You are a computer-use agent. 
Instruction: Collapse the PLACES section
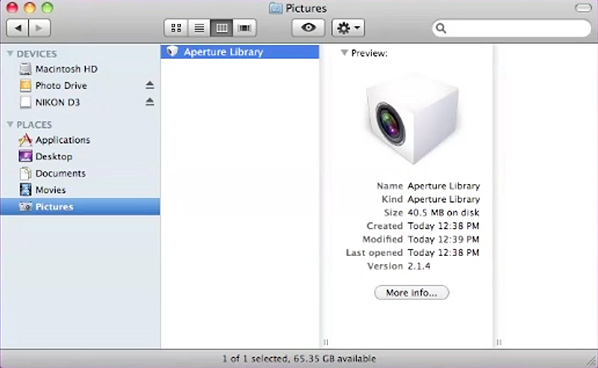coord(10,125)
